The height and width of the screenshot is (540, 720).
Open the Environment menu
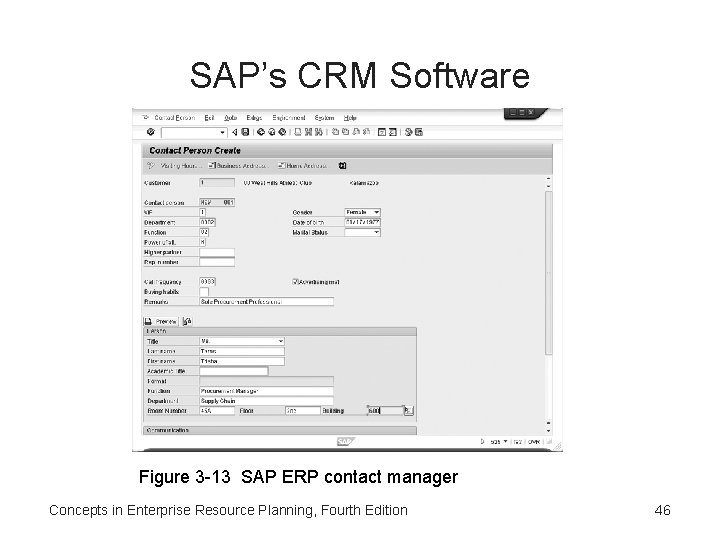(289, 118)
